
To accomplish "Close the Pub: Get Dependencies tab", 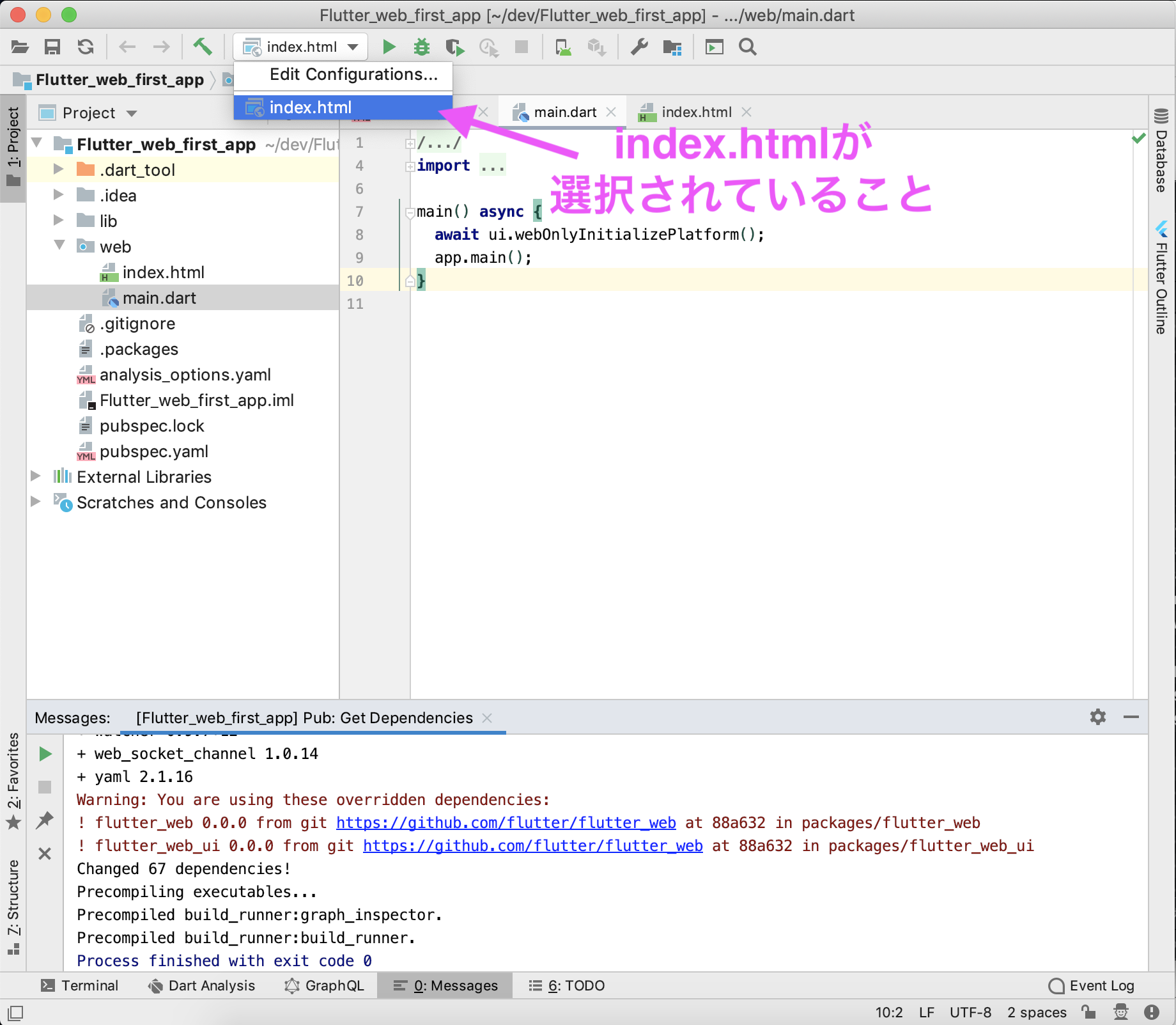I will click(x=487, y=718).
